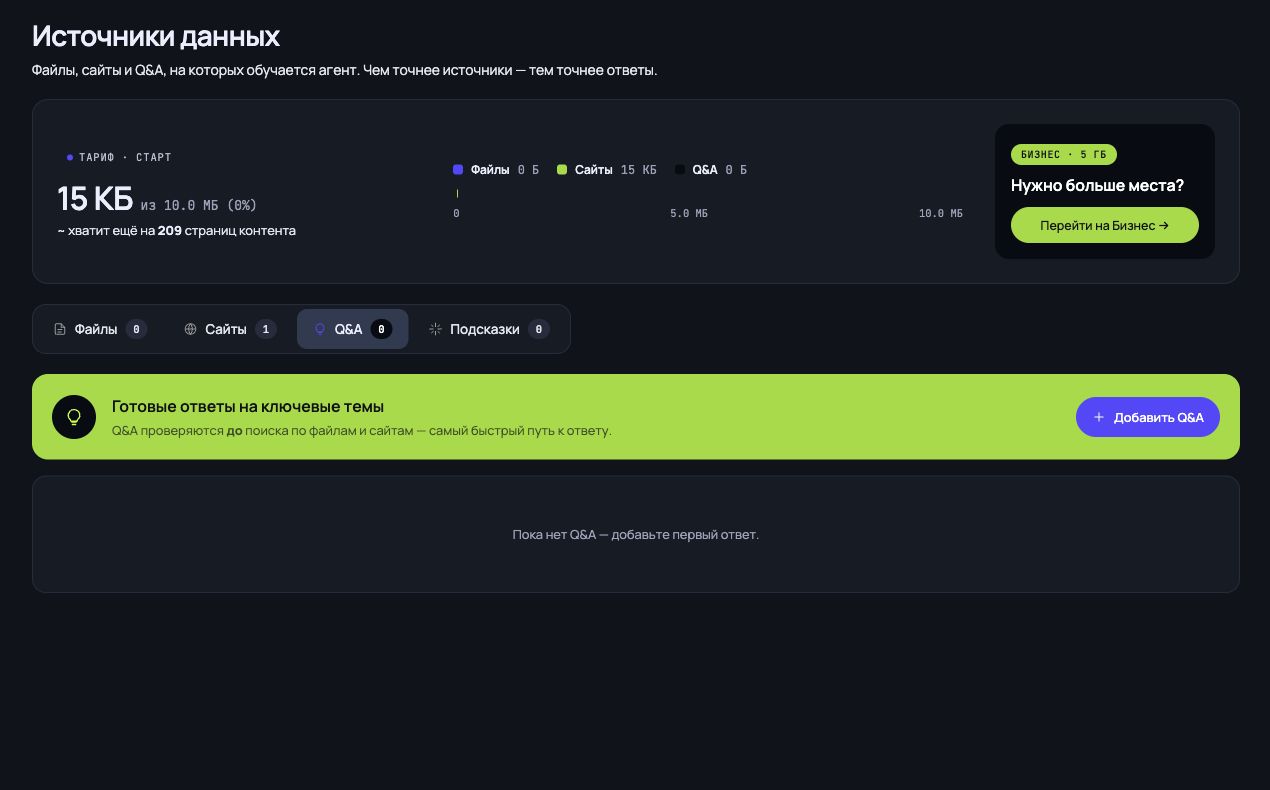The height and width of the screenshot is (790, 1270).
Task: Click the storage usage progress bar
Action: pyautogui.click(x=708, y=193)
